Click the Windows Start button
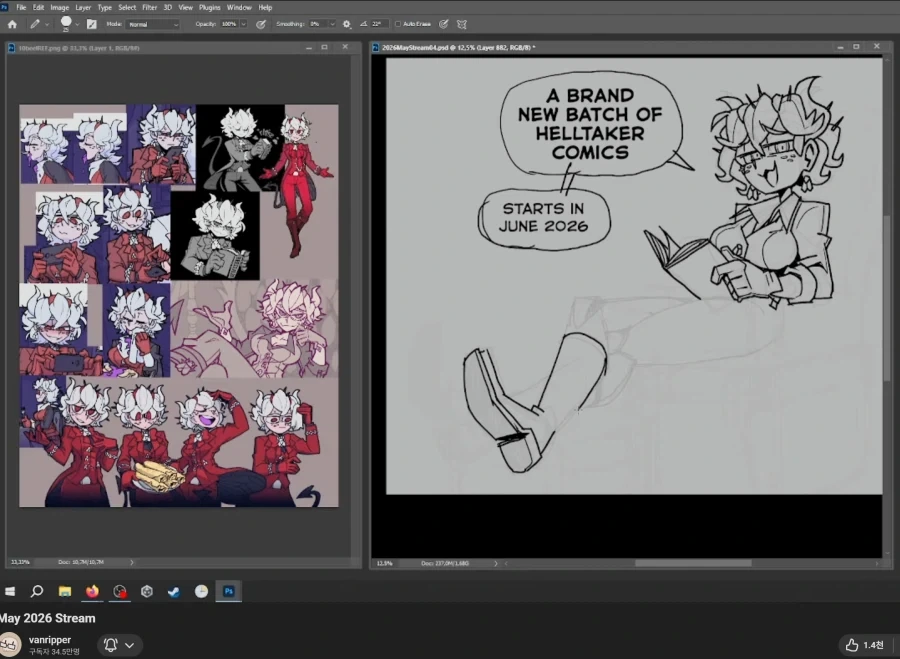 pos(10,591)
